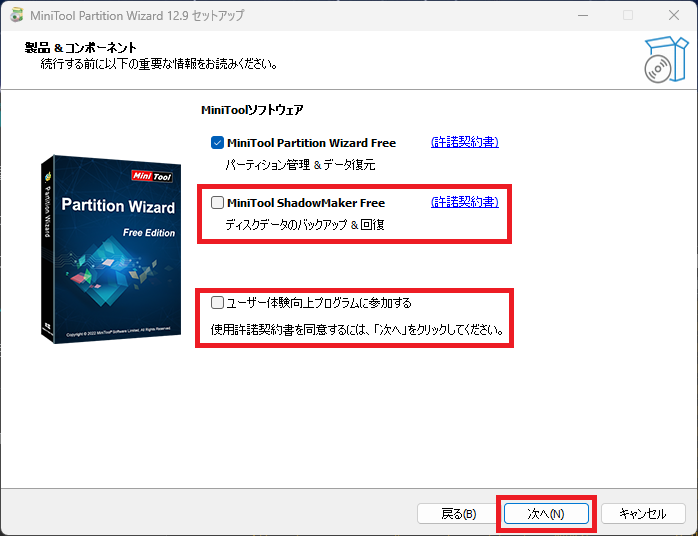Click the disabled maximize button in title bar
Image resolution: width=698 pixels, height=536 pixels.
(628, 15)
